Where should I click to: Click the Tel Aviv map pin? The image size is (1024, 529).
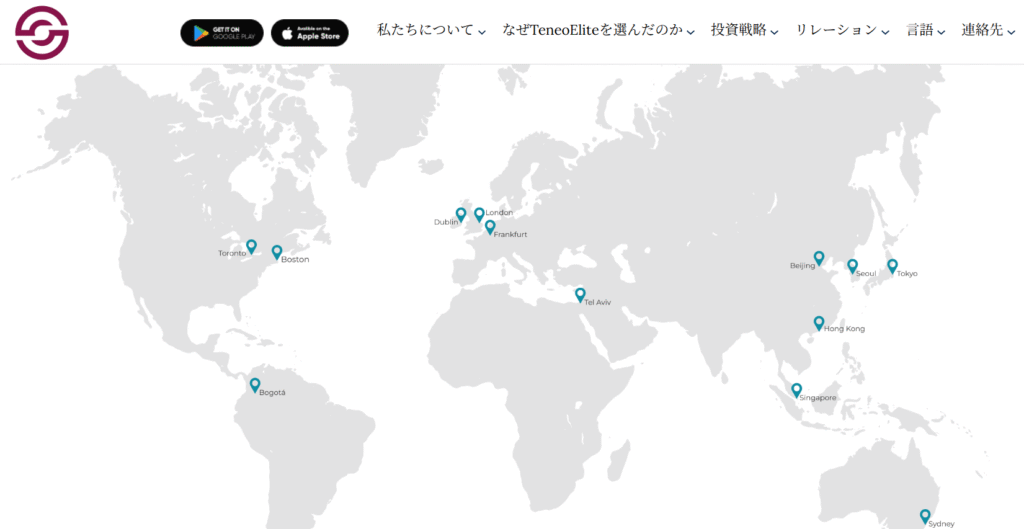click(580, 295)
